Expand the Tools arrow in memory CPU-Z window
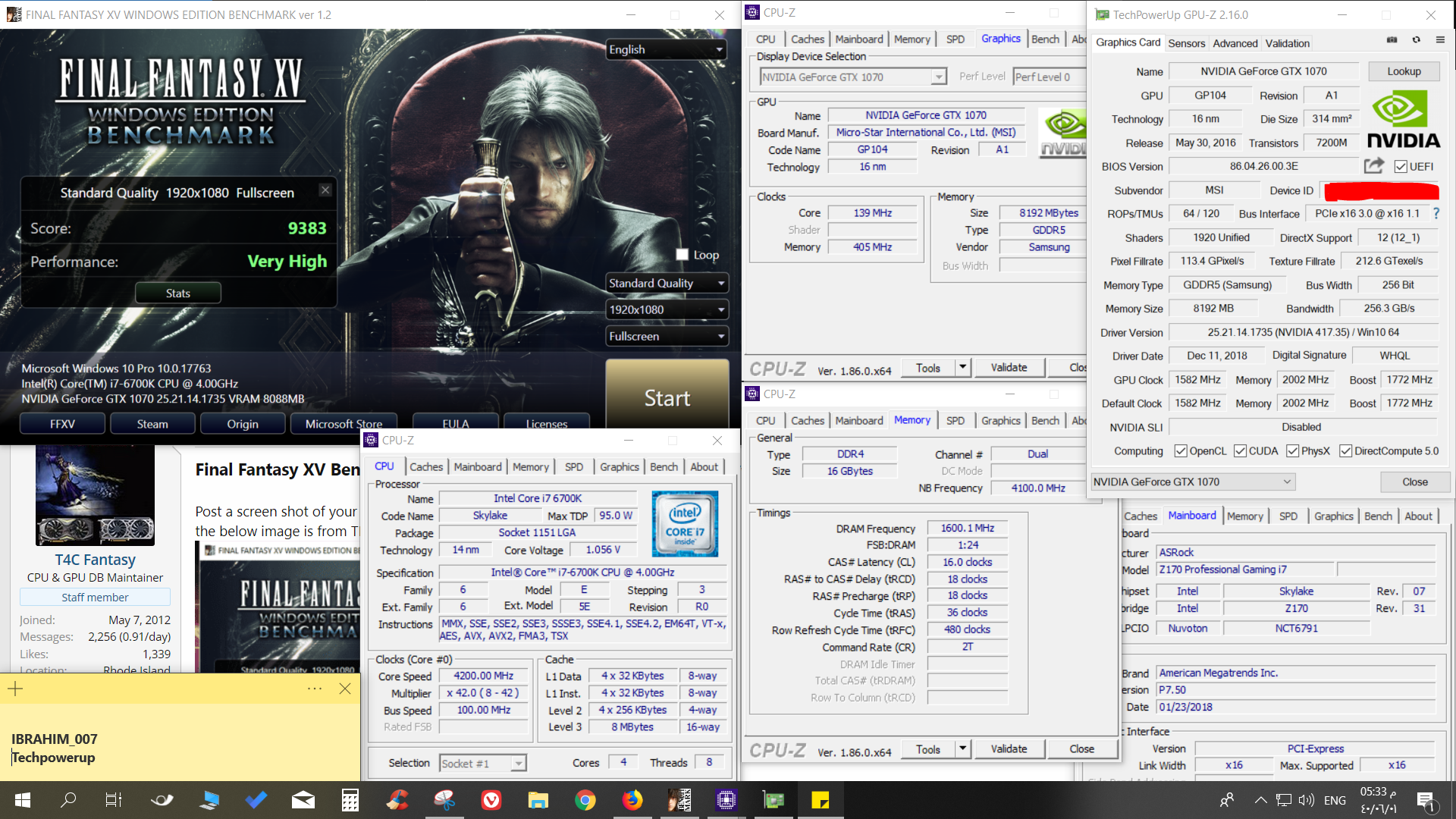Image resolution: width=1456 pixels, height=819 pixels. pos(963,748)
